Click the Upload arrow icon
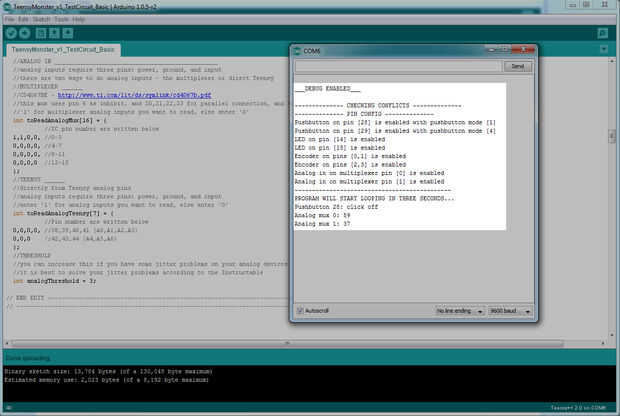The height and width of the screenshot is (416, 620). click(25, 33)
